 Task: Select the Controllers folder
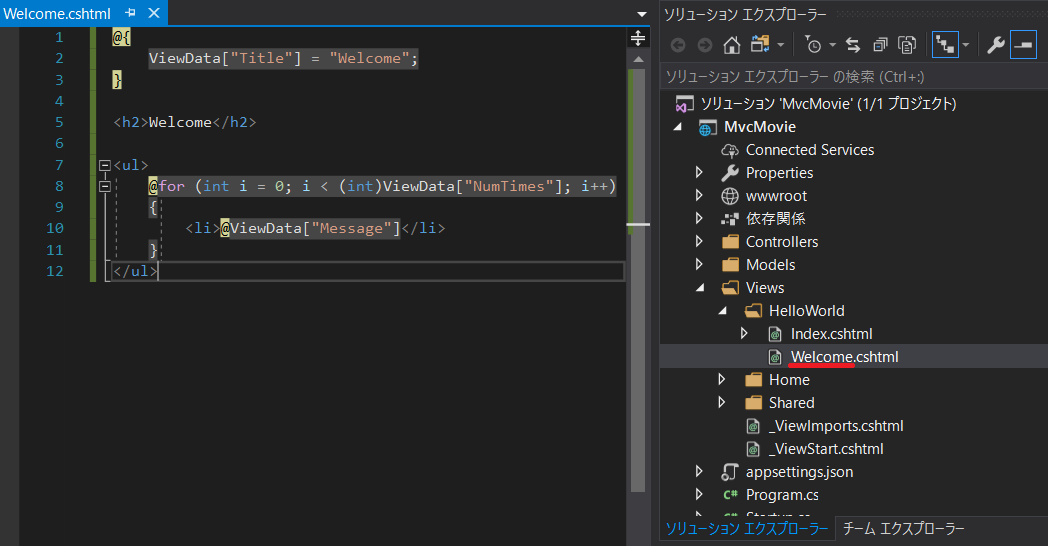(782, 242)
